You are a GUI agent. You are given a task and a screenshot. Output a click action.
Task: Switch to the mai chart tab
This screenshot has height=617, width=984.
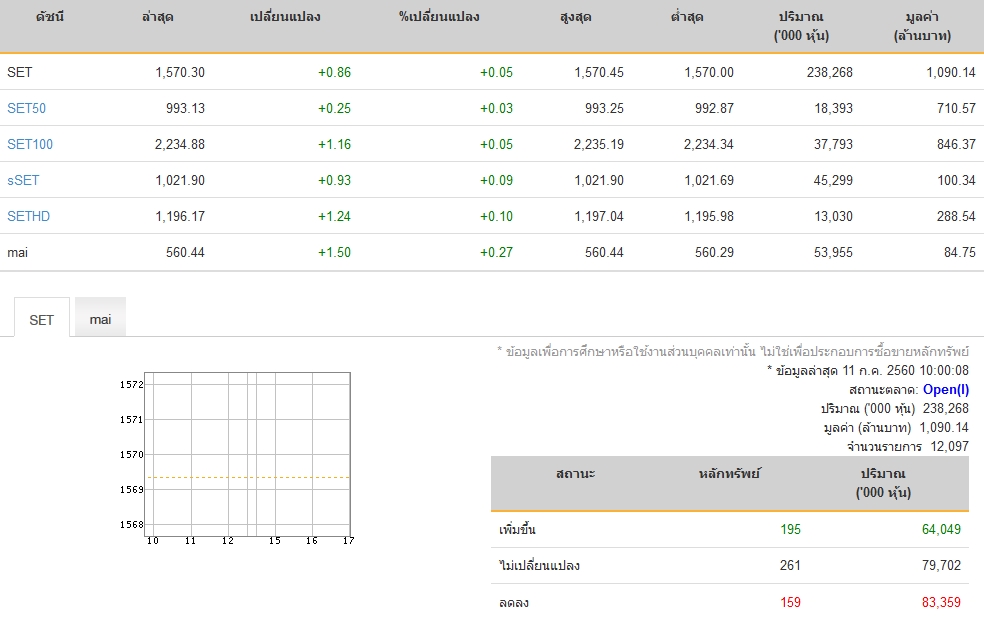point(100,319)
